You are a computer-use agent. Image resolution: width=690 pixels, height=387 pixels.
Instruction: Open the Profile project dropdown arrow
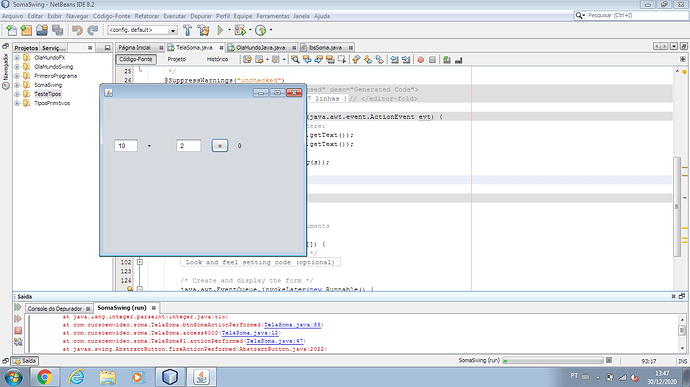(x=271, y=30)
